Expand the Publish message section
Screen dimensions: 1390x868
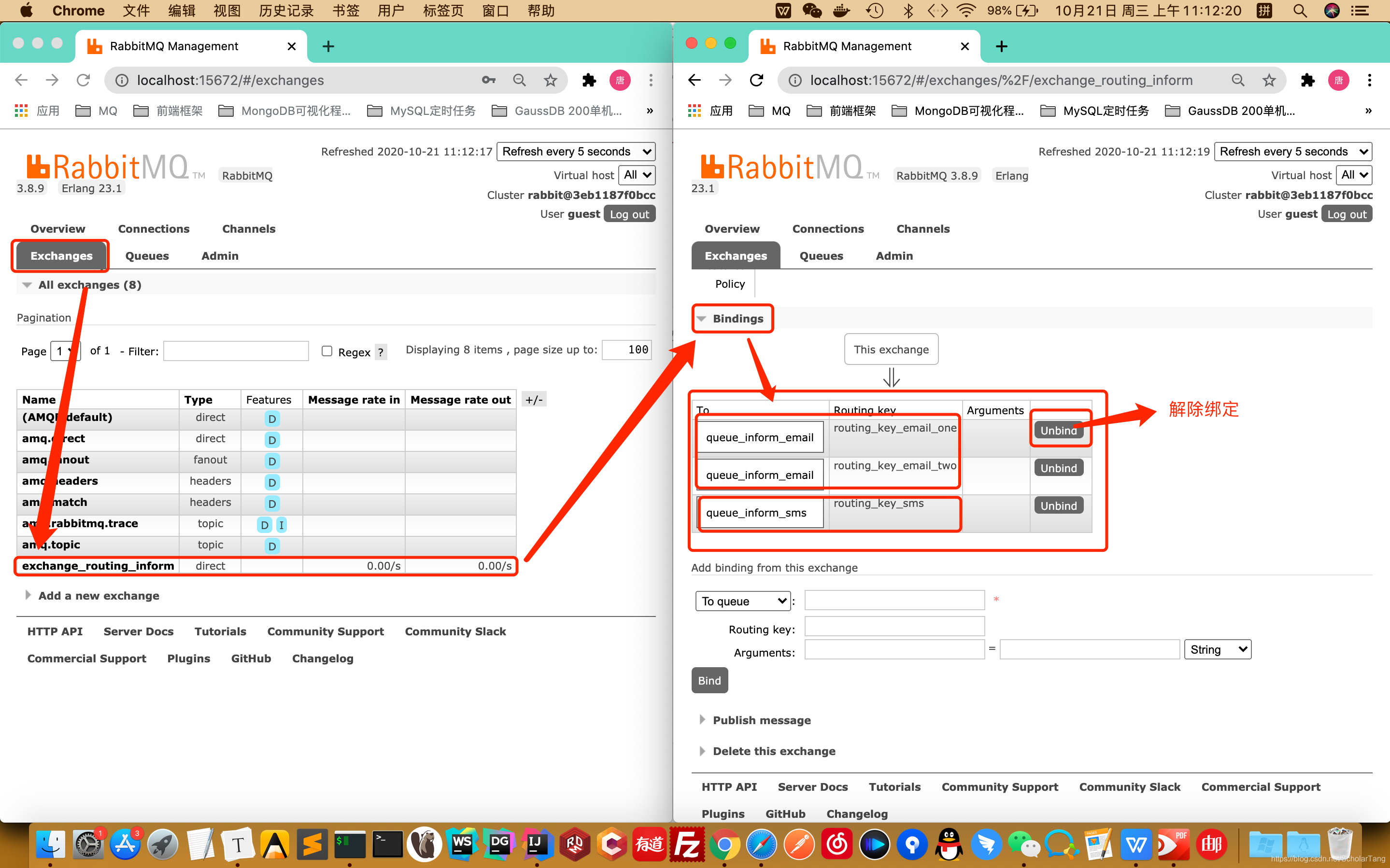pyautogui.click(x=762, y=718)
